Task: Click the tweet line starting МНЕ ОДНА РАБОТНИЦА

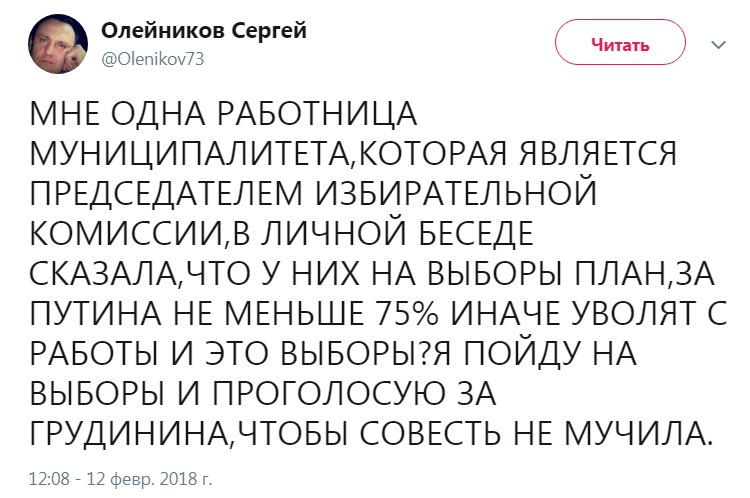Action: coord(223,114)
